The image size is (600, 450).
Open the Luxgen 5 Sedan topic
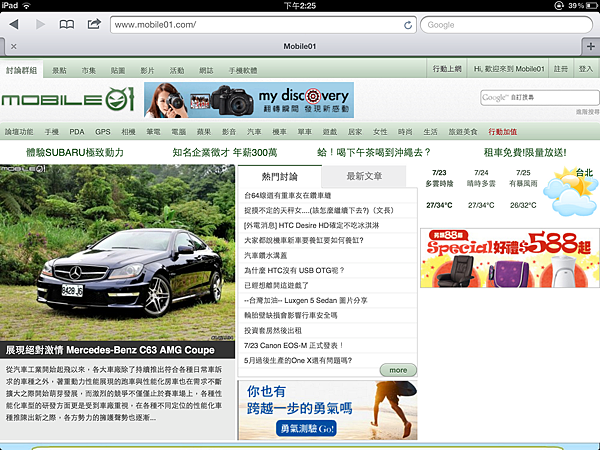[x=306, y=300]
